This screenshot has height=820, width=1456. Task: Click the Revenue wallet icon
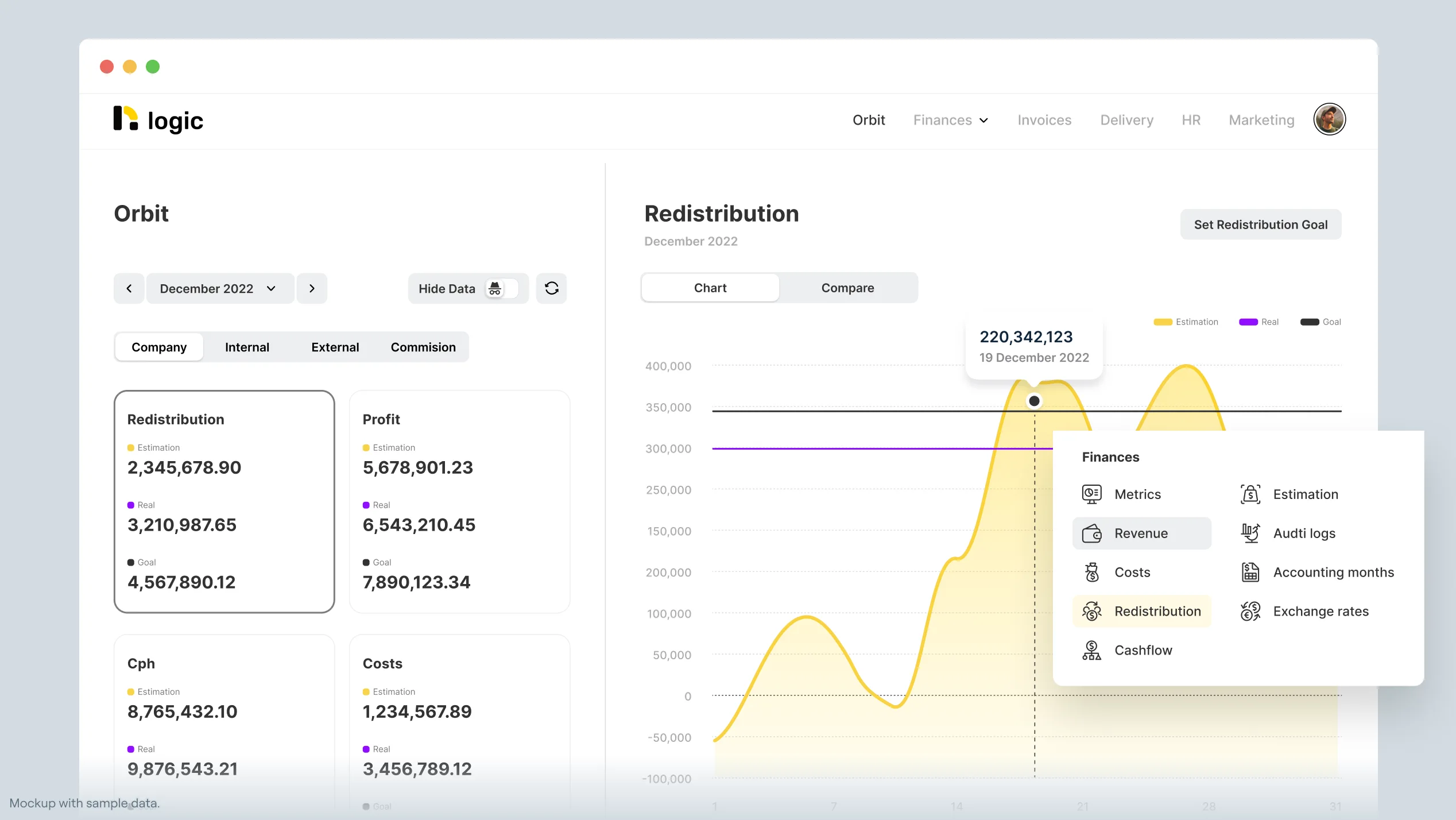[1091, 533]
